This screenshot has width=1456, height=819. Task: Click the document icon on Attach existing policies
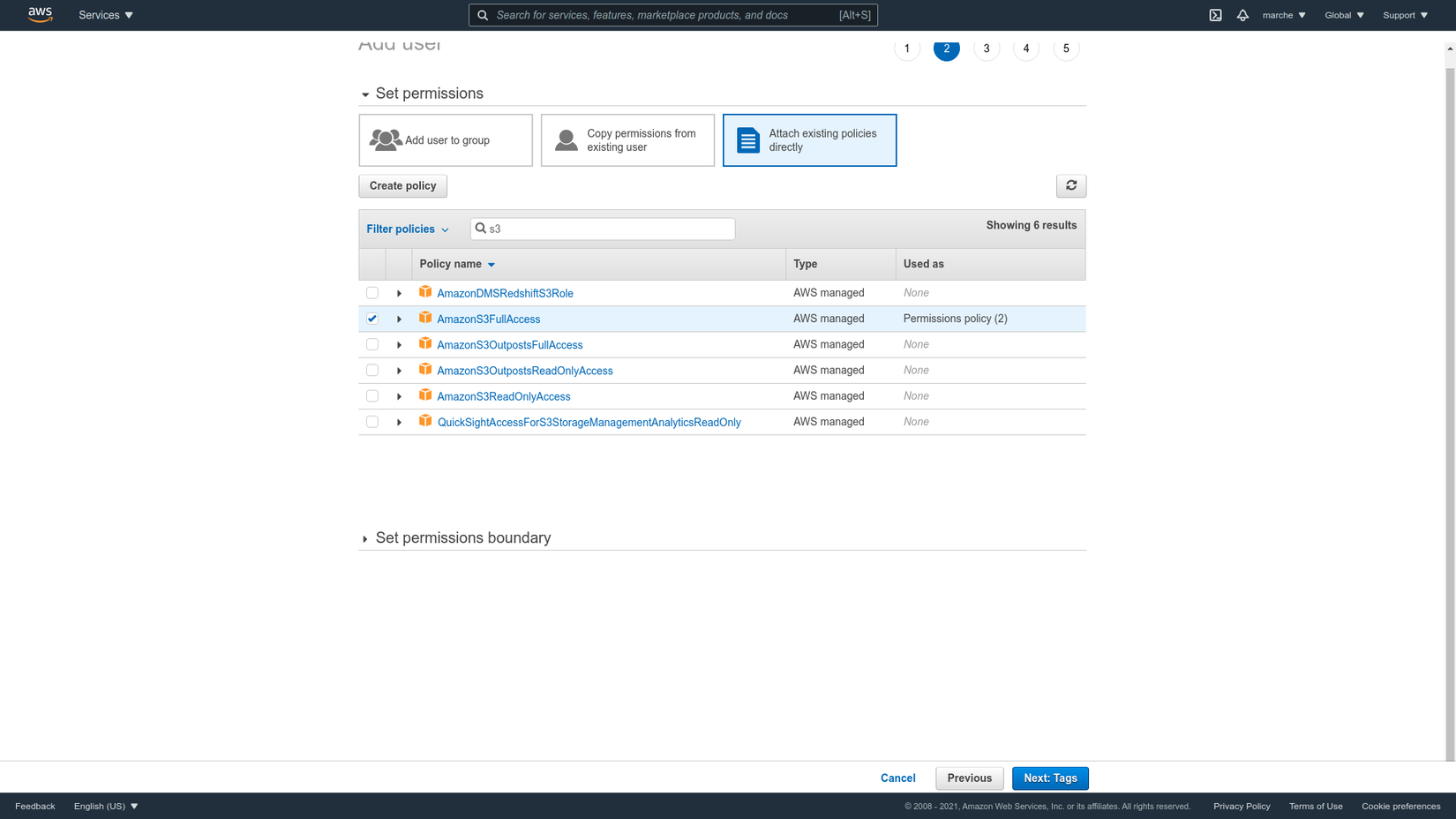click(748, 140)
